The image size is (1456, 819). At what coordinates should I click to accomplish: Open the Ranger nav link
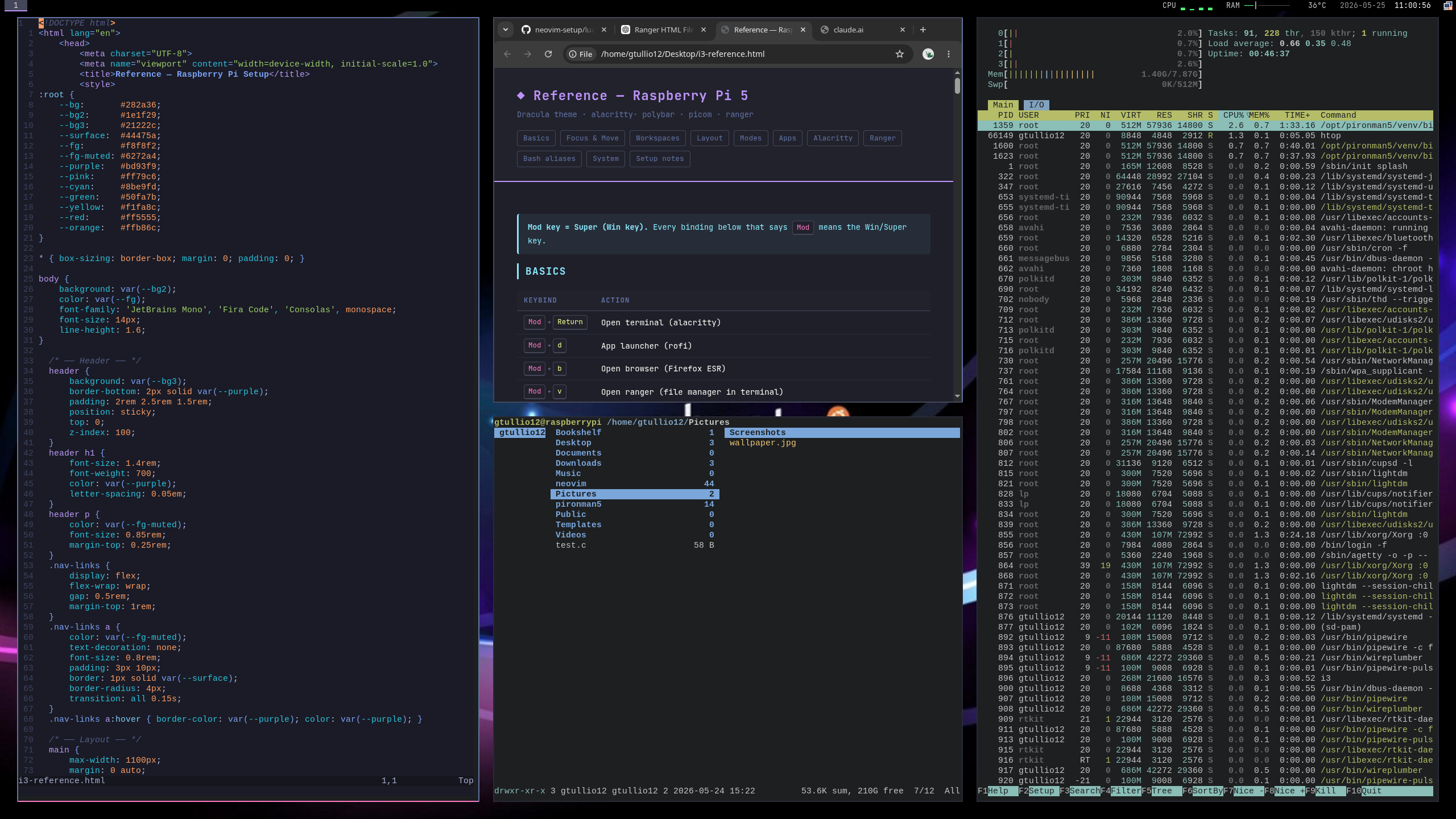point(882,138)
